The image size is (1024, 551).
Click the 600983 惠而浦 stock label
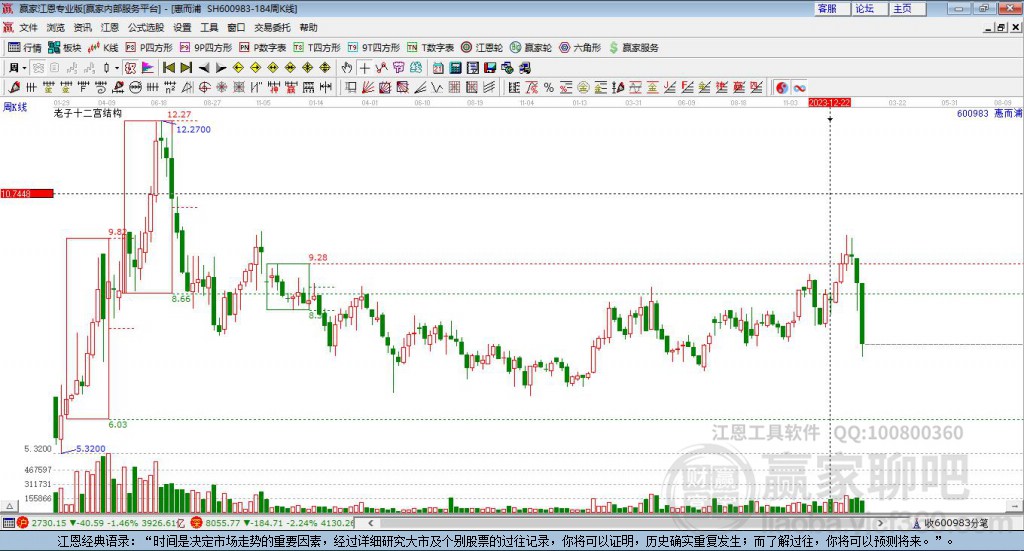point(989,113)
